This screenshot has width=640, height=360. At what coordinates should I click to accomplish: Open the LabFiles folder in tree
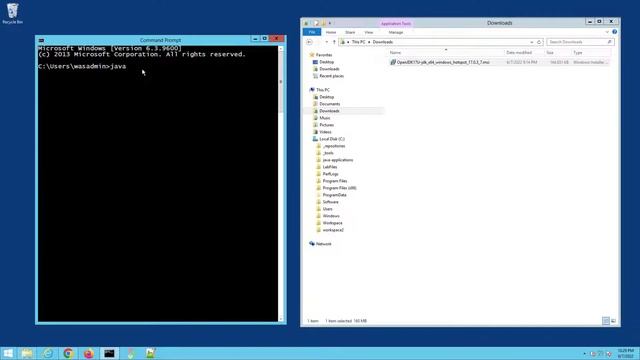pos(330,167)
